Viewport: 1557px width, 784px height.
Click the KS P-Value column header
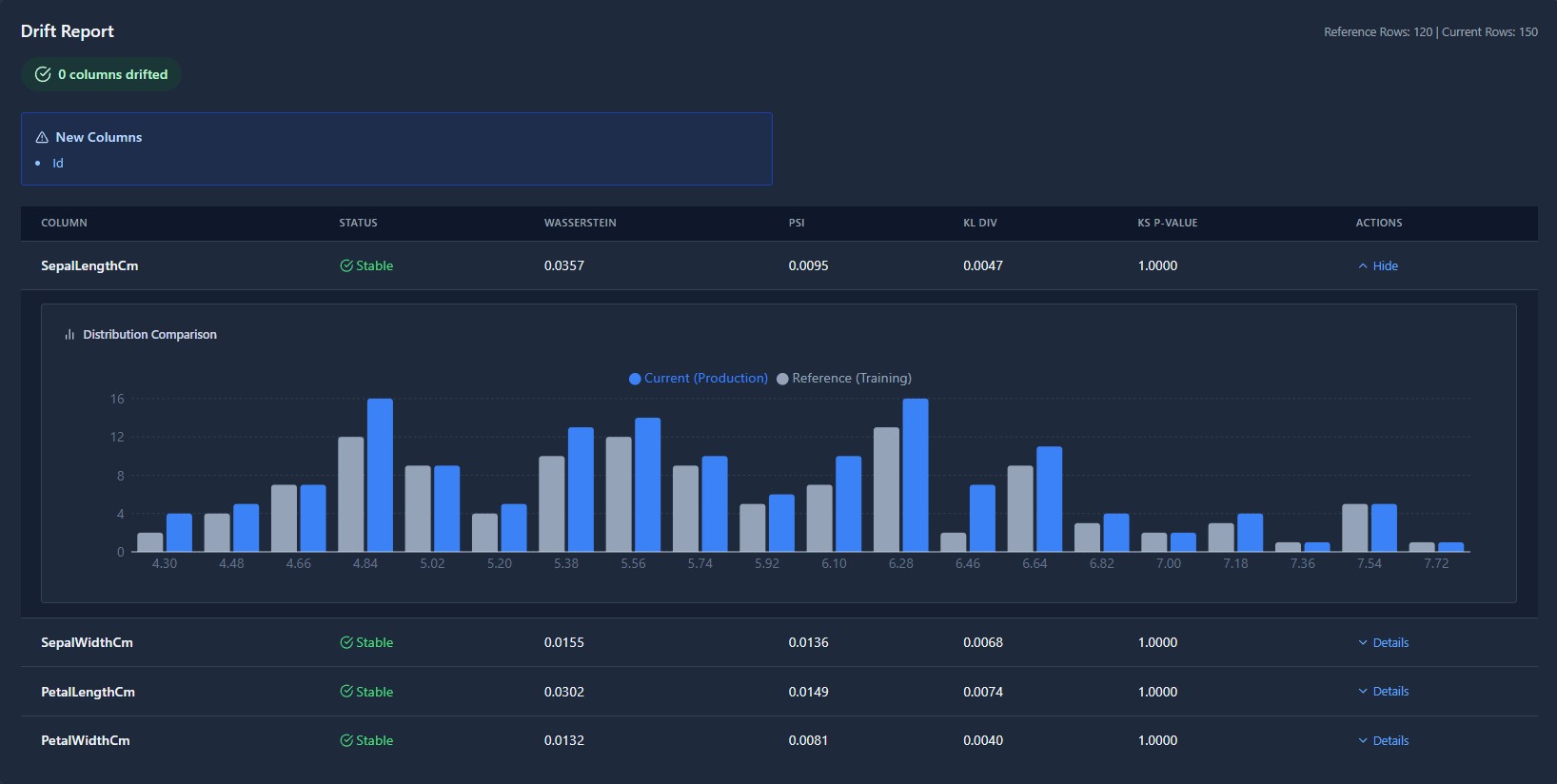[1167, 223]
